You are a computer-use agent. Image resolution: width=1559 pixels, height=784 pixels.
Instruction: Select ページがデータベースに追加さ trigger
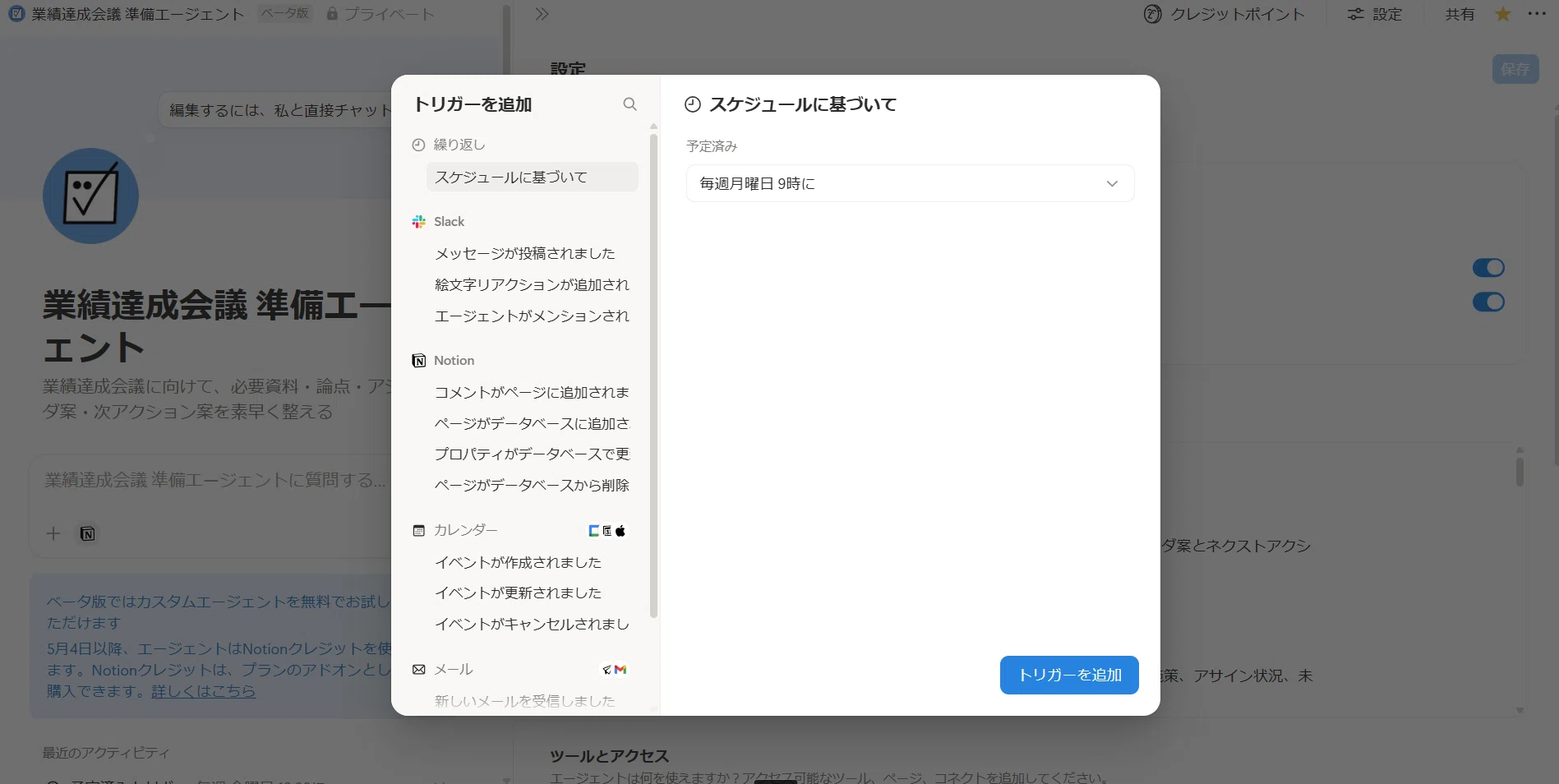click(532, 423)
